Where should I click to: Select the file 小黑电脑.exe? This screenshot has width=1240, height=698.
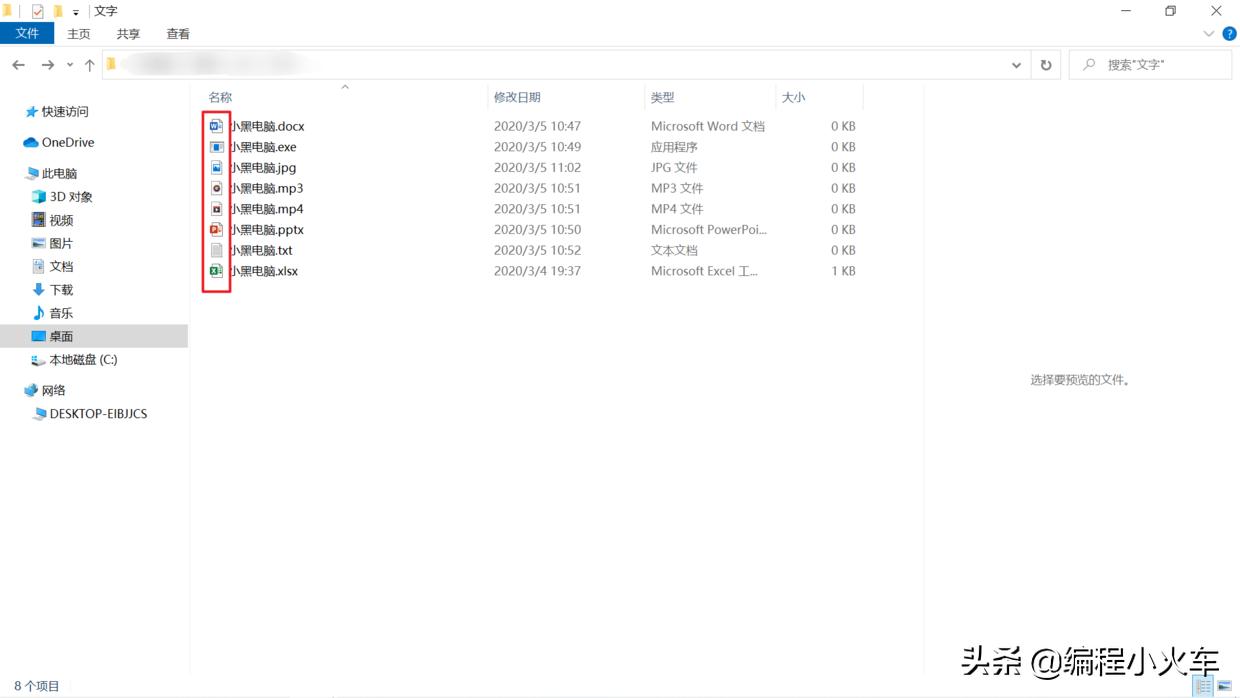coord(263,147)
